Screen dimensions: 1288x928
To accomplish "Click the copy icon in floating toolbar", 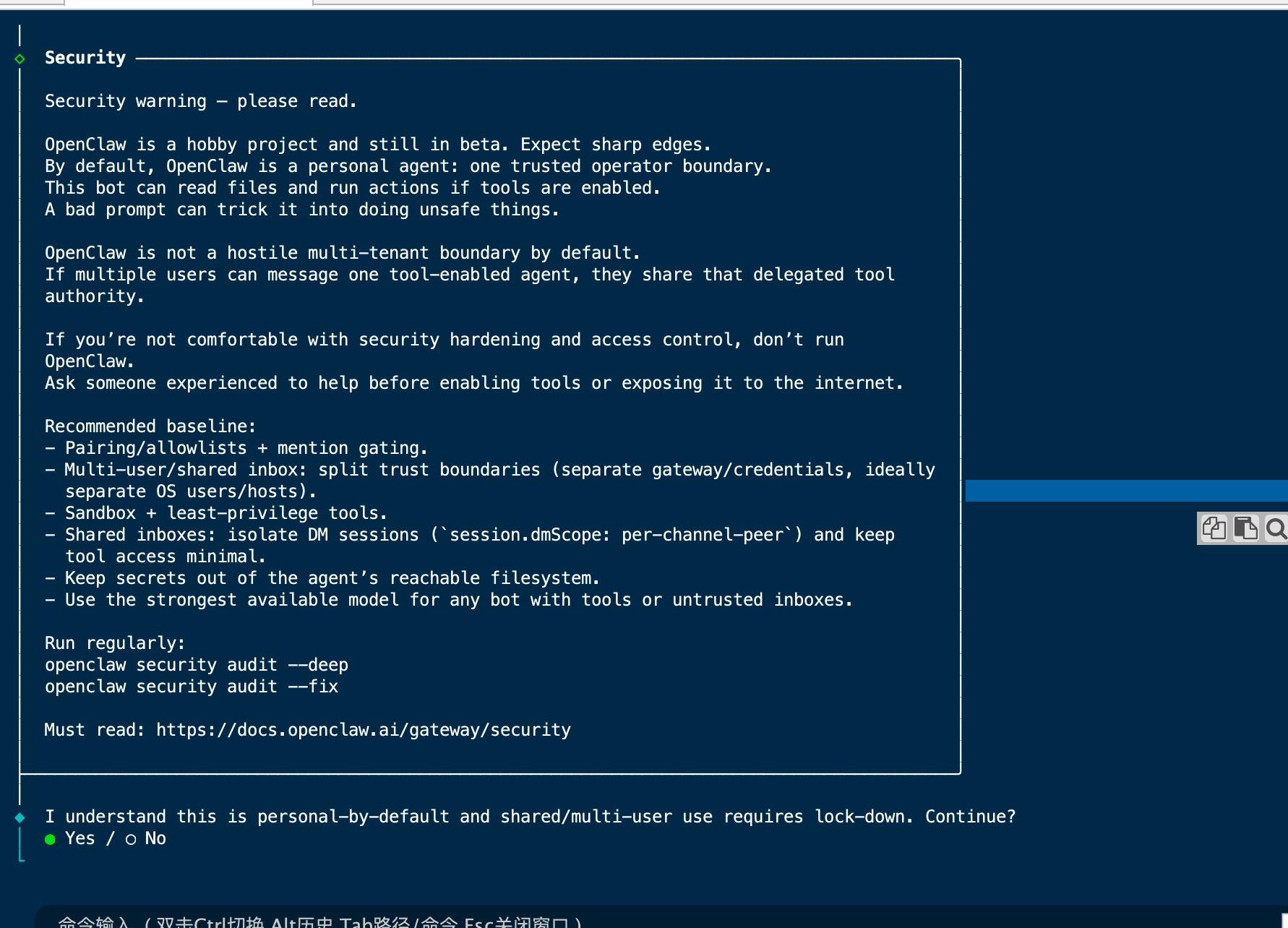I will 1214,529.
